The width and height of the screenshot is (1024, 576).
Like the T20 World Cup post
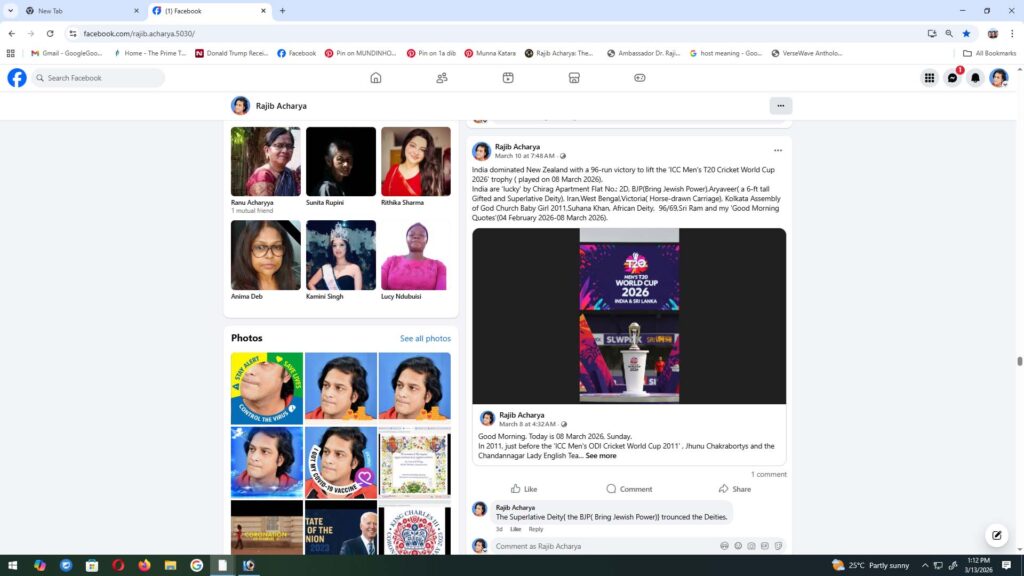tap(523, 489)
